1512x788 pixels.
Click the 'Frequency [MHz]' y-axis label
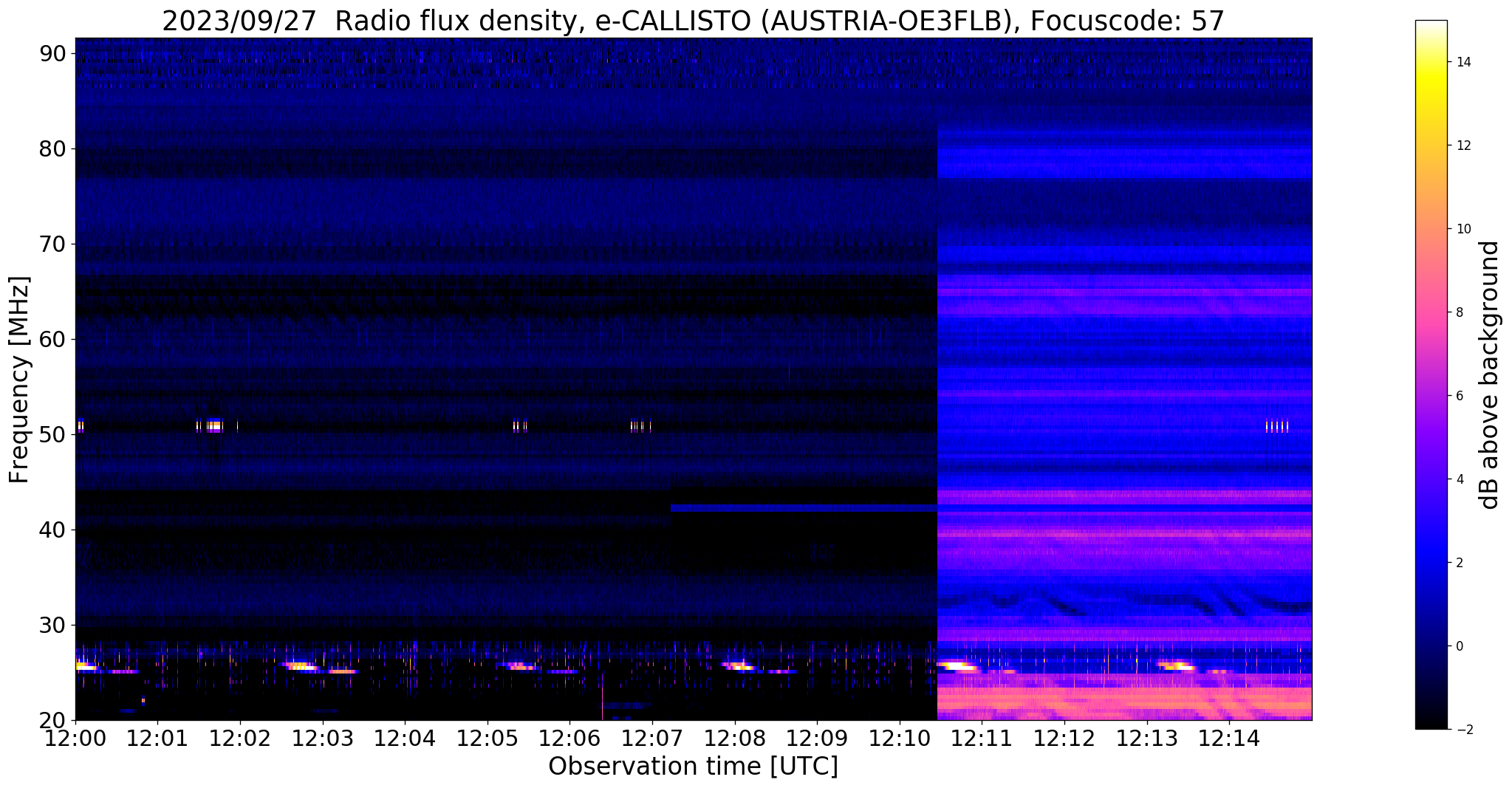pyautogui.click(x=20, y=380)
